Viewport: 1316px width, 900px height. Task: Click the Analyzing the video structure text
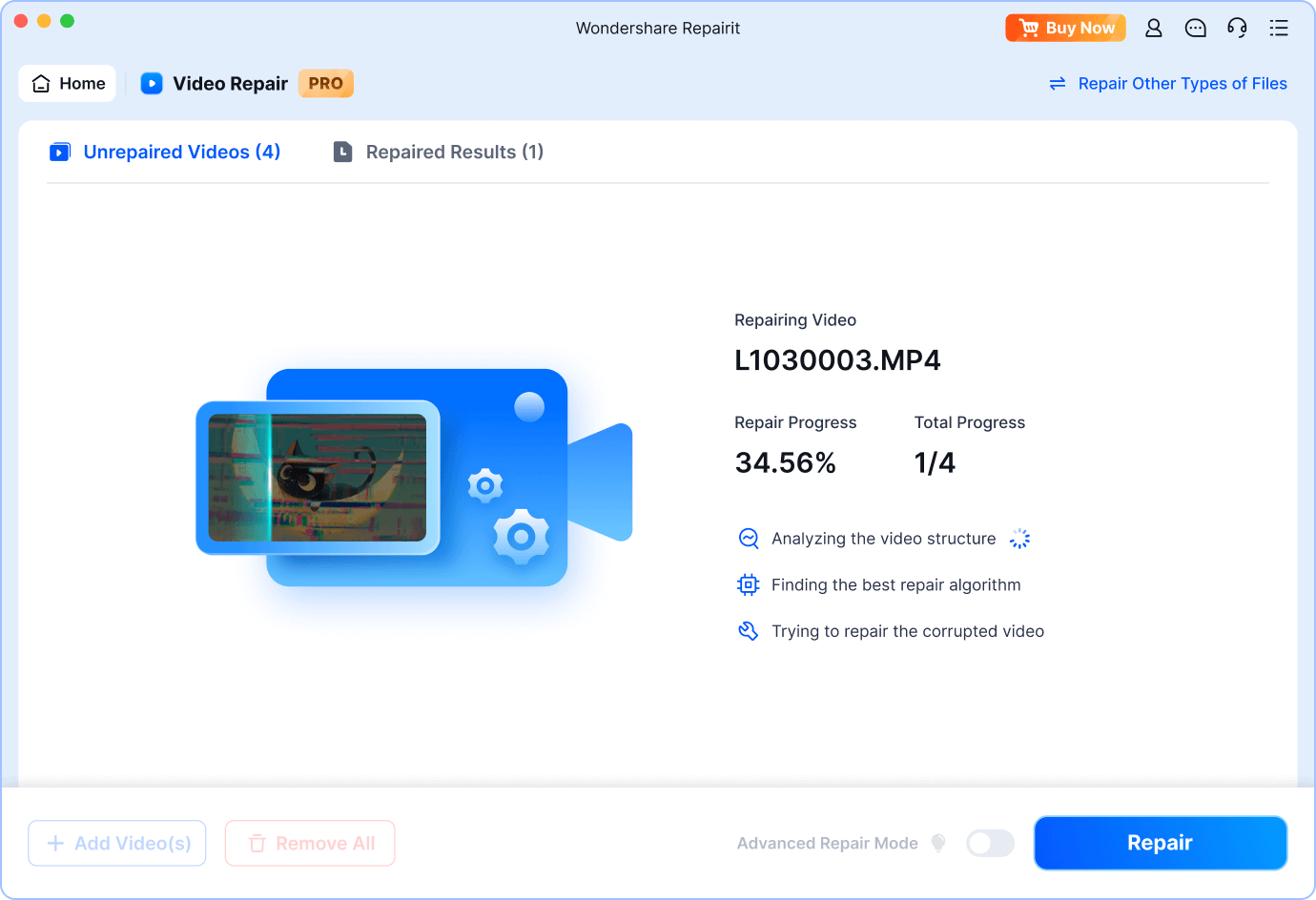click(x=883, y=539)
